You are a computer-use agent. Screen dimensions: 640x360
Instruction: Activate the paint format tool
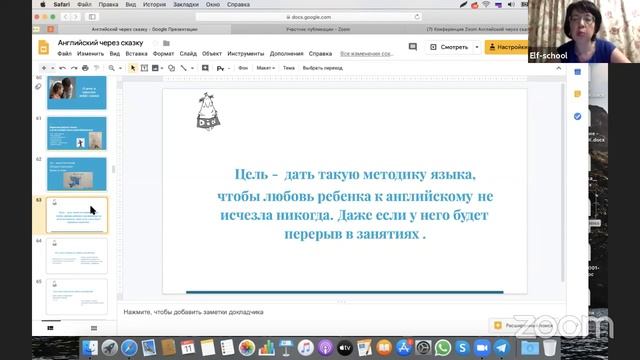point(96,68)
